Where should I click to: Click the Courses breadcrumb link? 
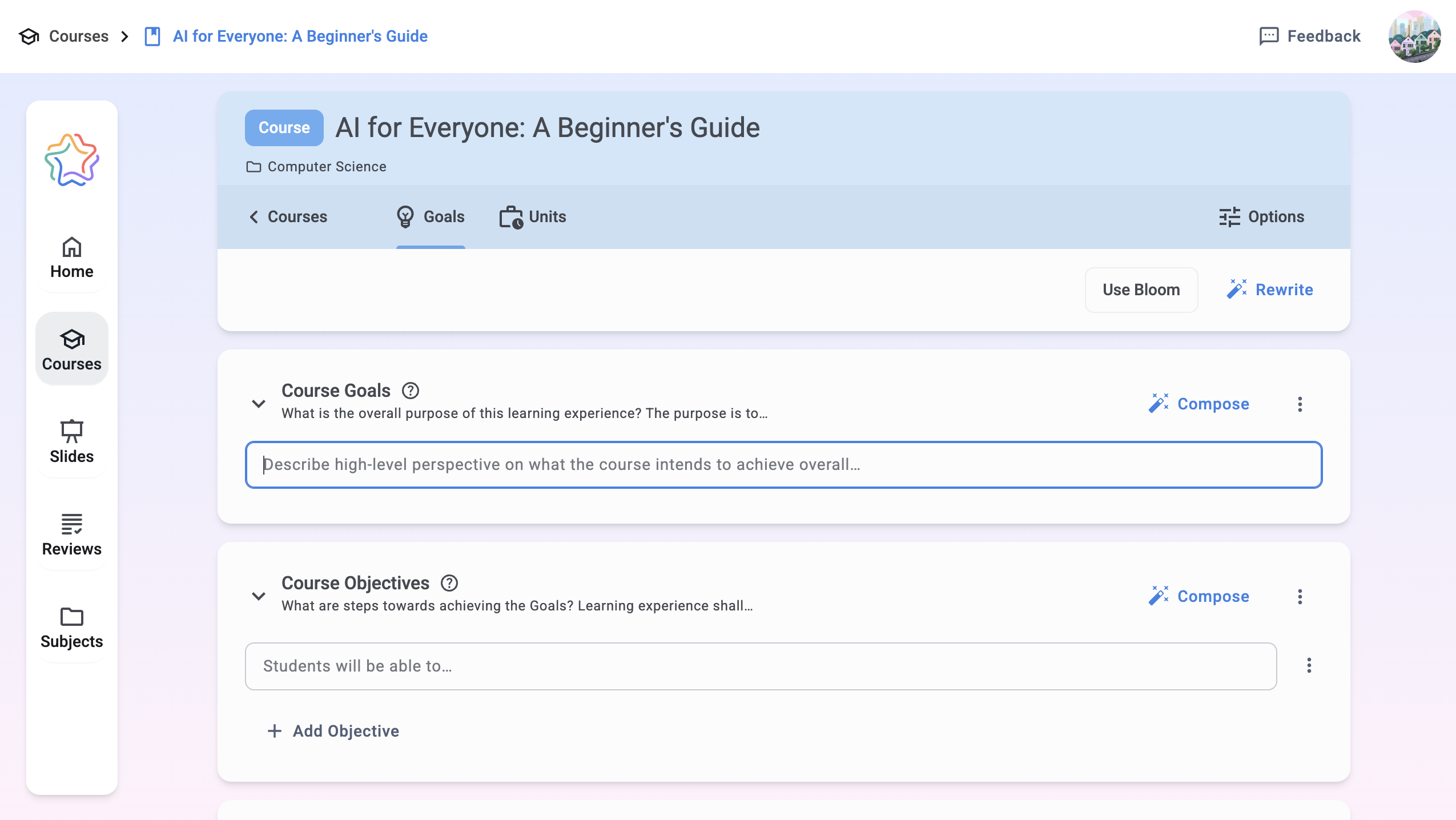coord(79,37)
